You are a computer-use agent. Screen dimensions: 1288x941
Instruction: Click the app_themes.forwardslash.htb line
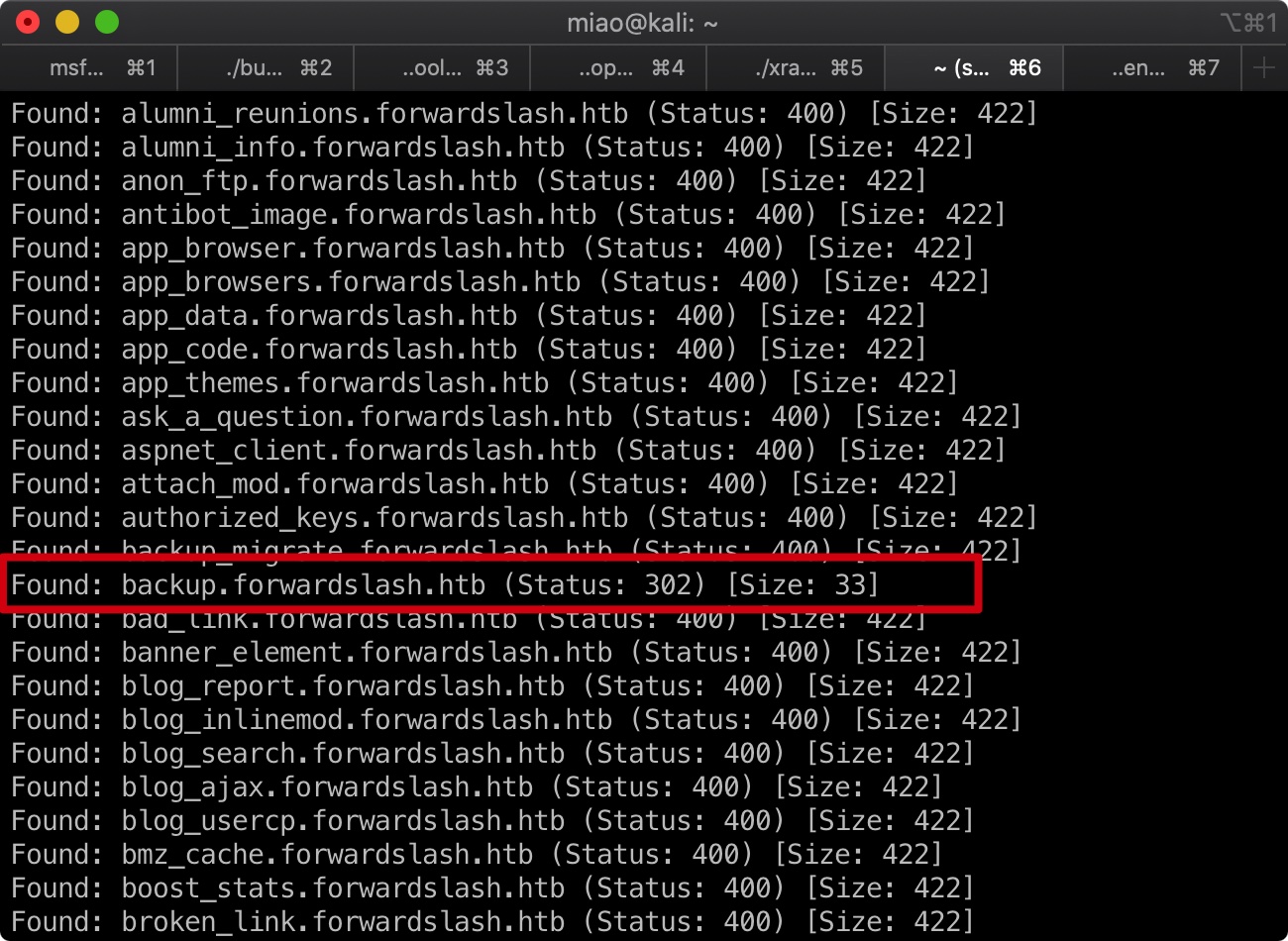click(x=484, y=383)
